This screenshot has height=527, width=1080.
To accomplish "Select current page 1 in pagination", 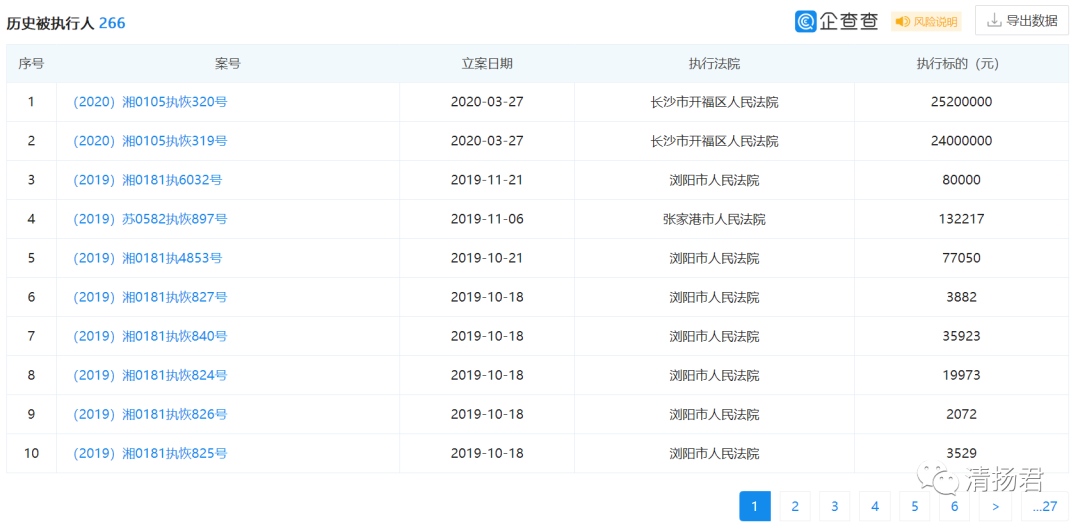I will 755,506.
